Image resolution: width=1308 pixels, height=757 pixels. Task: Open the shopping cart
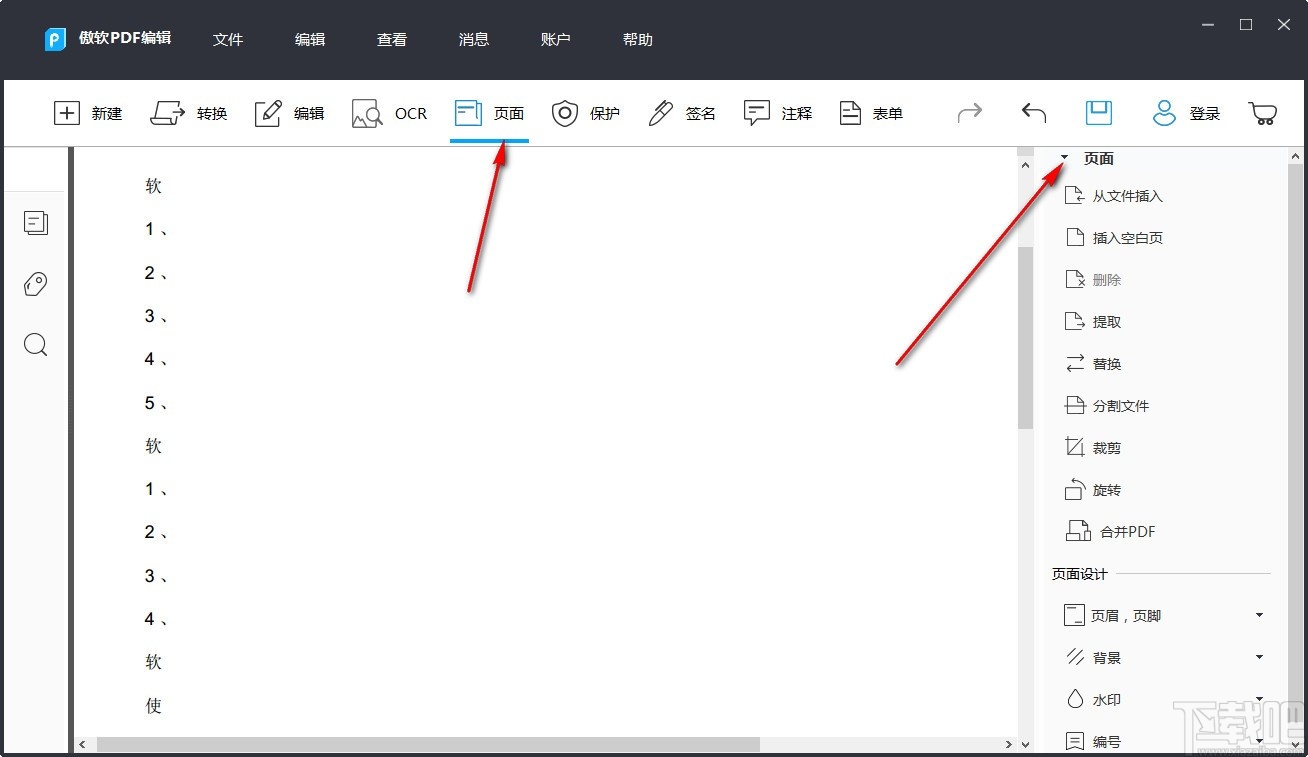point(1262,113)
